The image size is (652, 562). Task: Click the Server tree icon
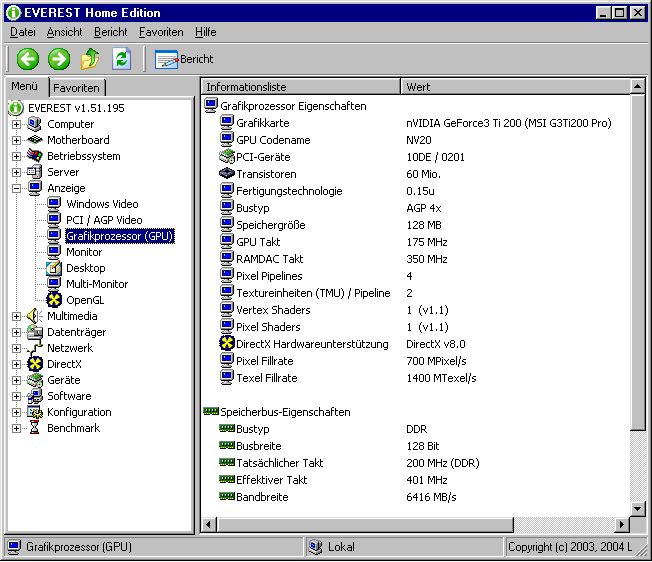tap(35, 172)
